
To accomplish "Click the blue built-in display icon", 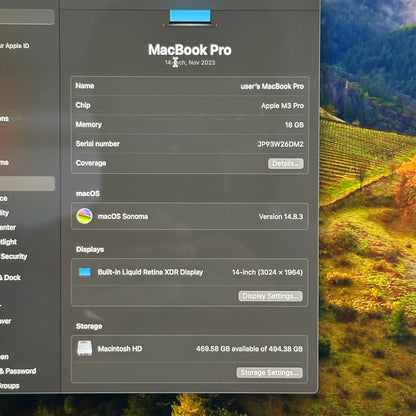I will coord(85,272).
